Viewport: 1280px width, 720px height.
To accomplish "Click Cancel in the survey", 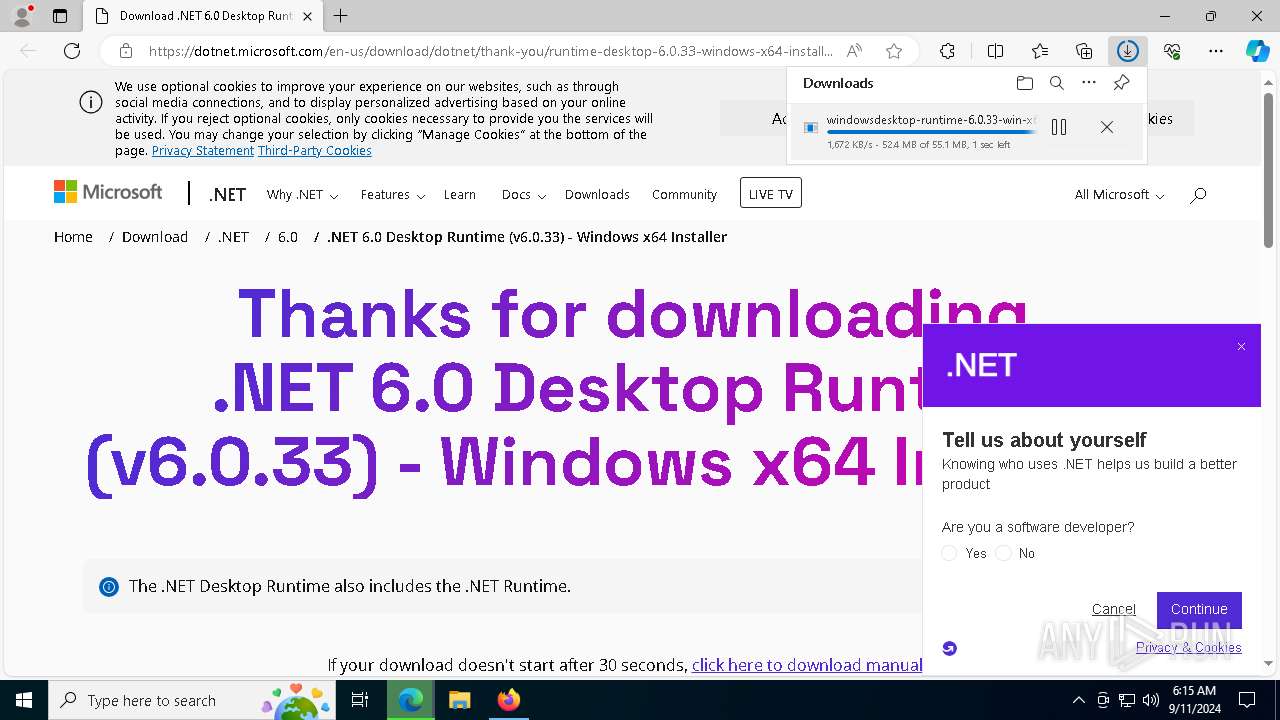I will (1114, 609).
